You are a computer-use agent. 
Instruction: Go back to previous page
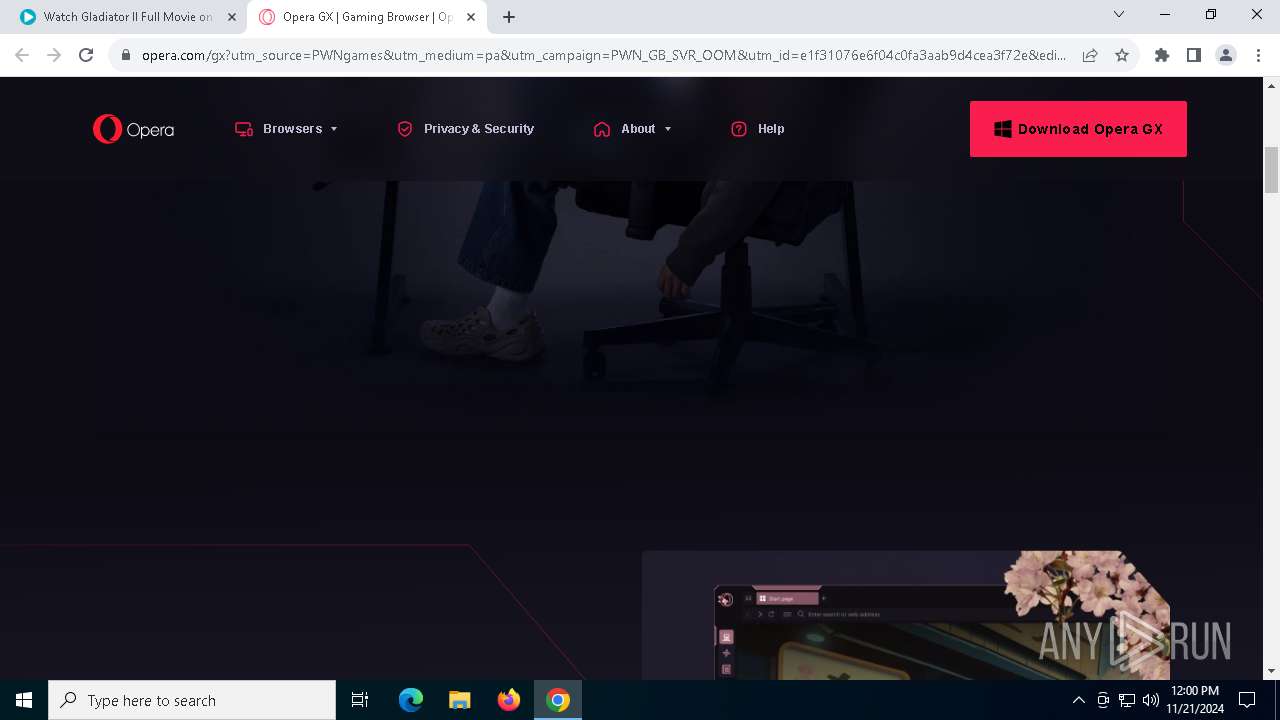(22, 55)
